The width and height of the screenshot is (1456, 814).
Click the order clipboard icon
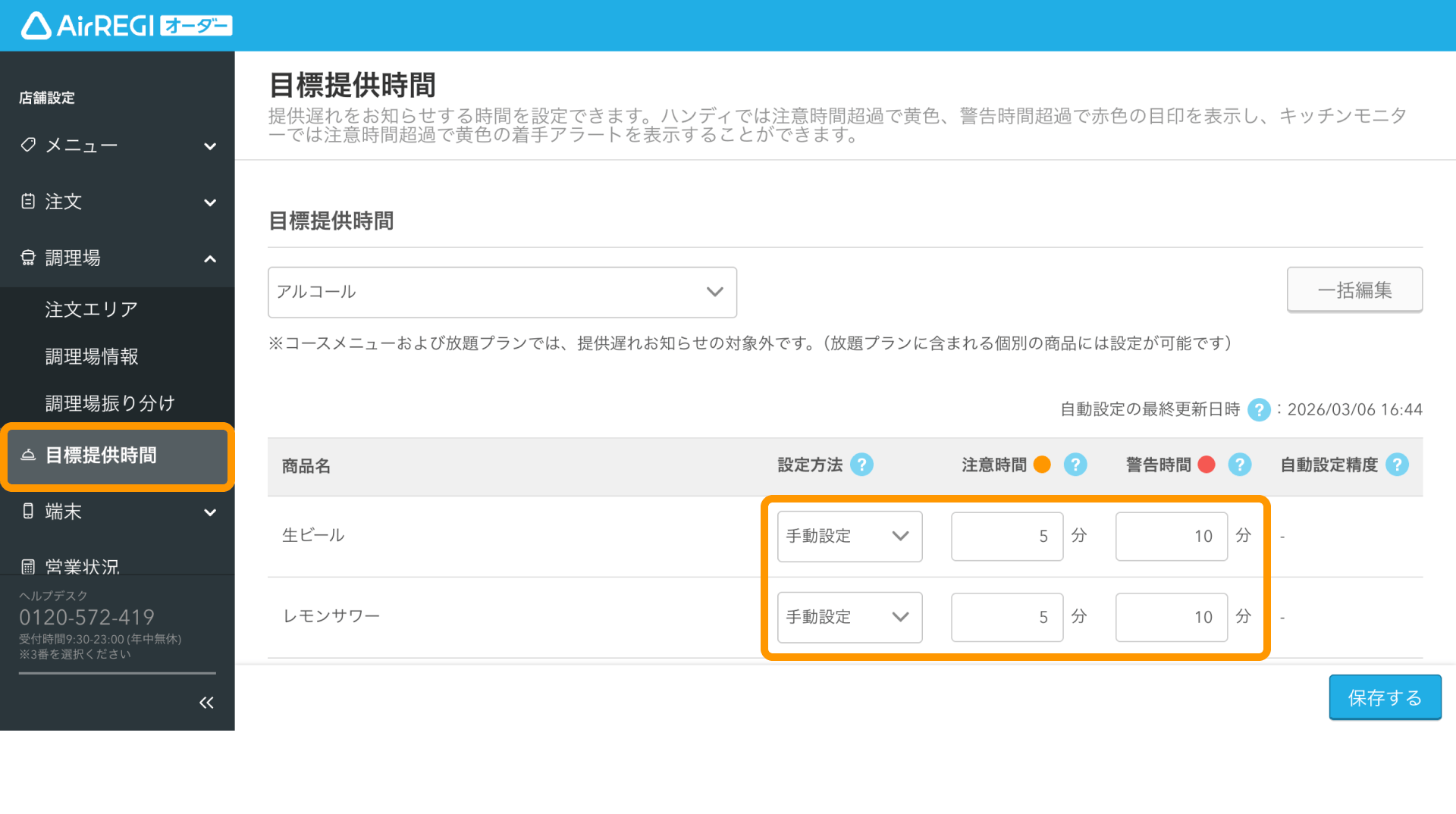(28, 202)
